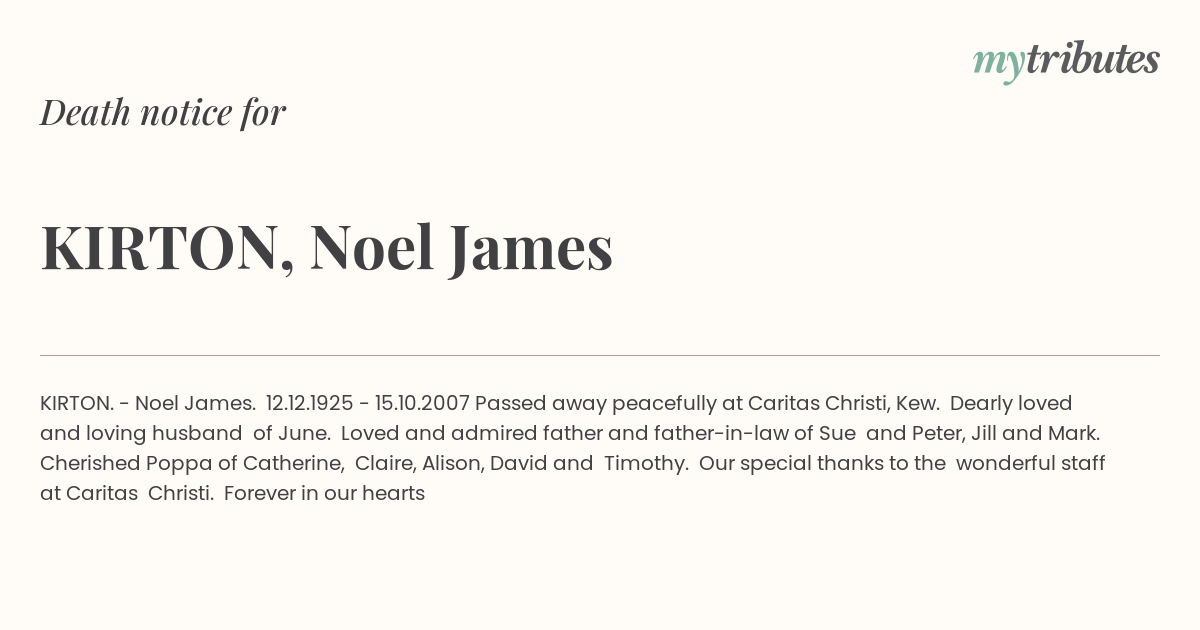Click the horizontal divider line
This screenshot has height=630, width=1200.
tap(600, 355)
